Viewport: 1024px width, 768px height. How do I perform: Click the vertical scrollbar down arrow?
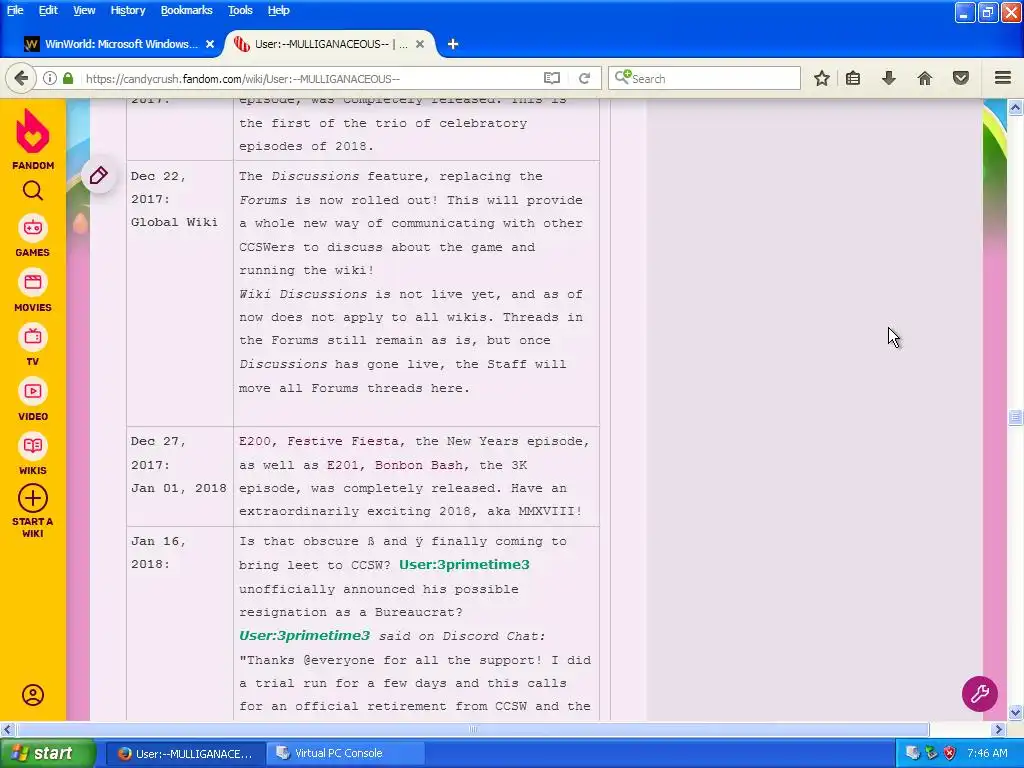tap(1015, 712)
